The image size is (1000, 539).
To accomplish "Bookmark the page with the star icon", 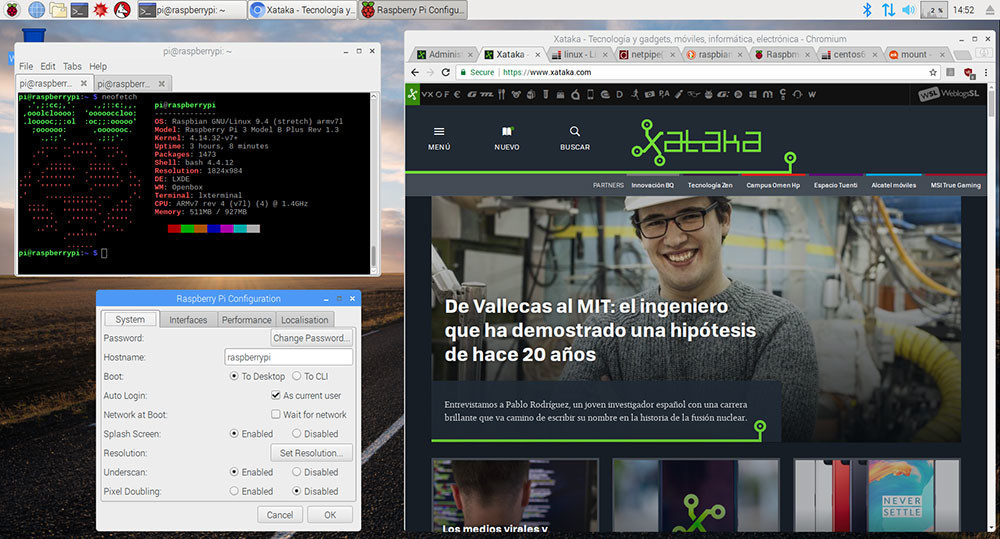I will (x=932, y=73).
